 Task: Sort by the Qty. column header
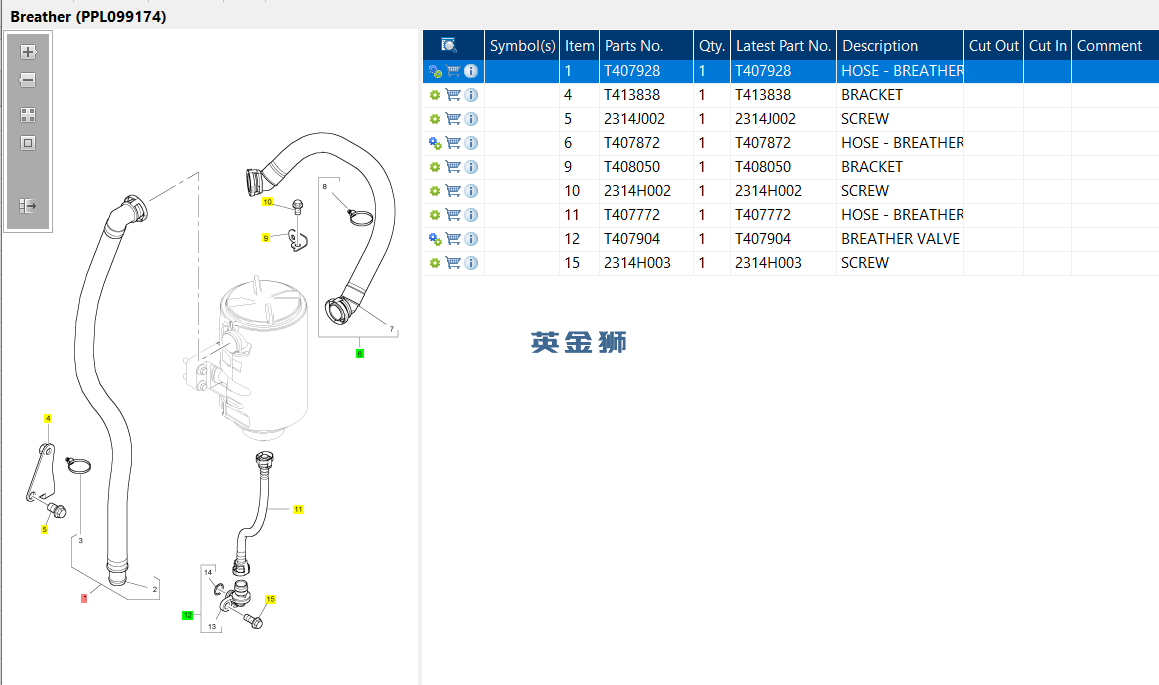[x=712, y=46]
